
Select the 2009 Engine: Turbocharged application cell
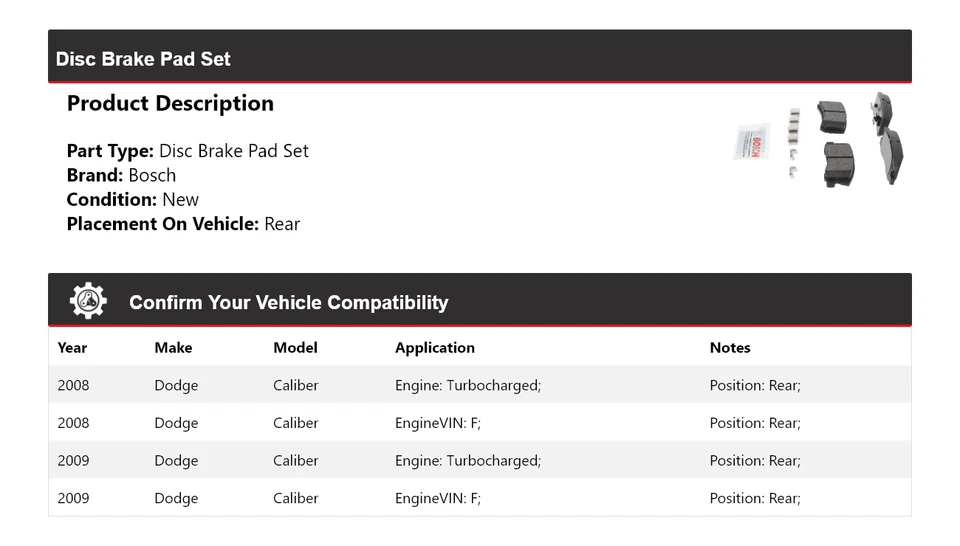coord(468,461)
